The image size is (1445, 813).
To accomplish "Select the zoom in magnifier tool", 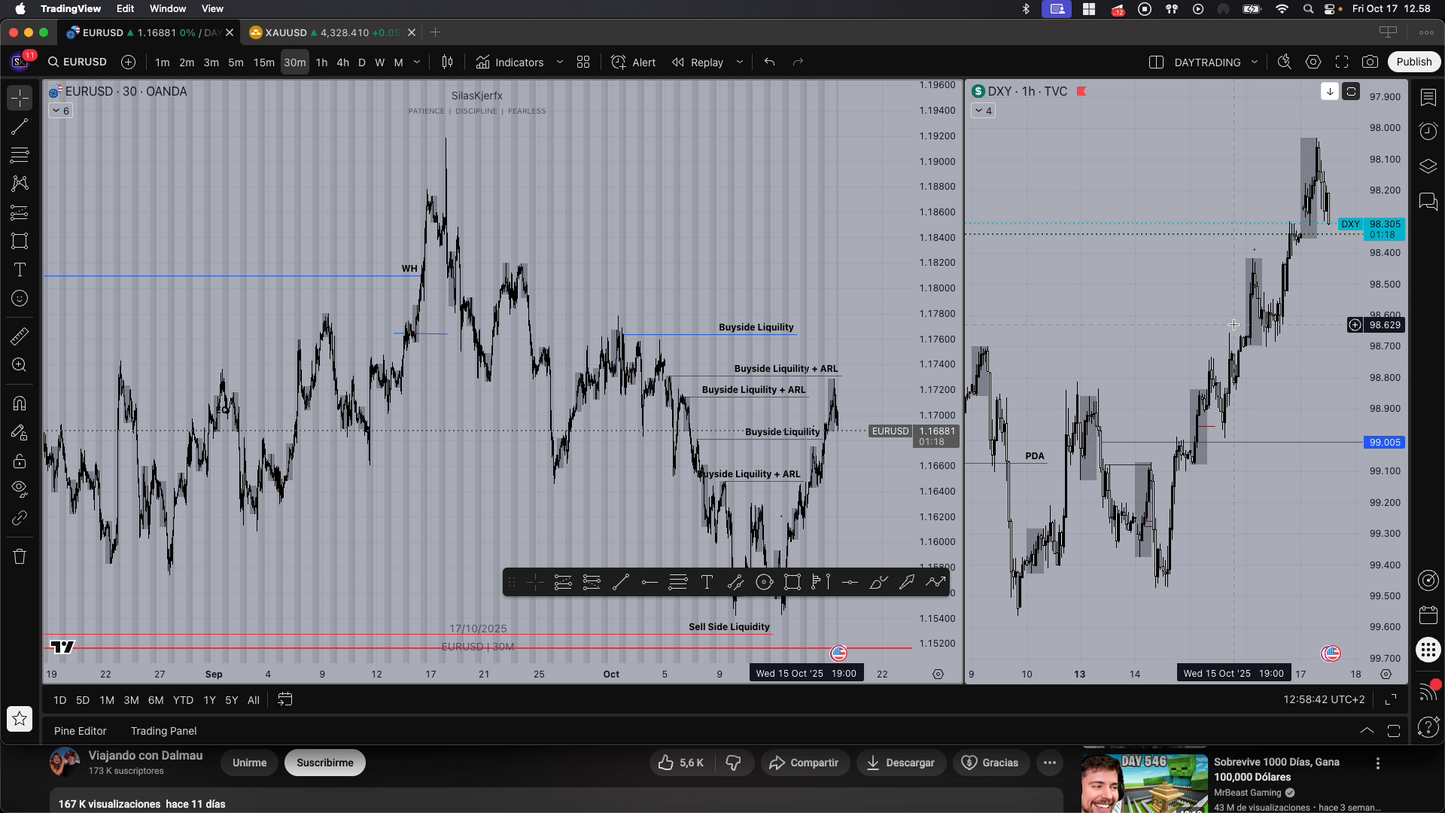I will click(x=19, y=366).
